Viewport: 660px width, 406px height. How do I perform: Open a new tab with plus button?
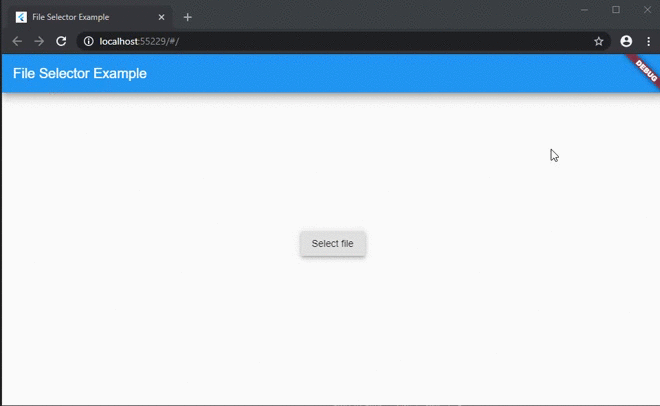point(187,17)
